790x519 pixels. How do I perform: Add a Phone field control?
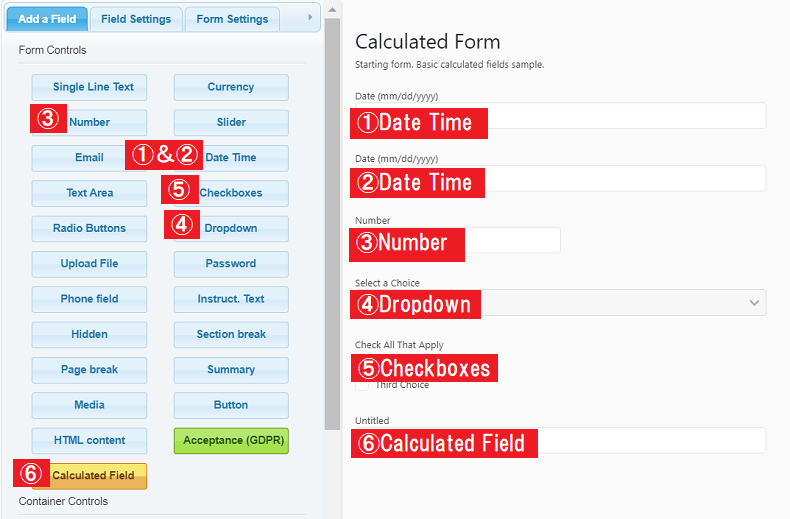click(89, 299)
